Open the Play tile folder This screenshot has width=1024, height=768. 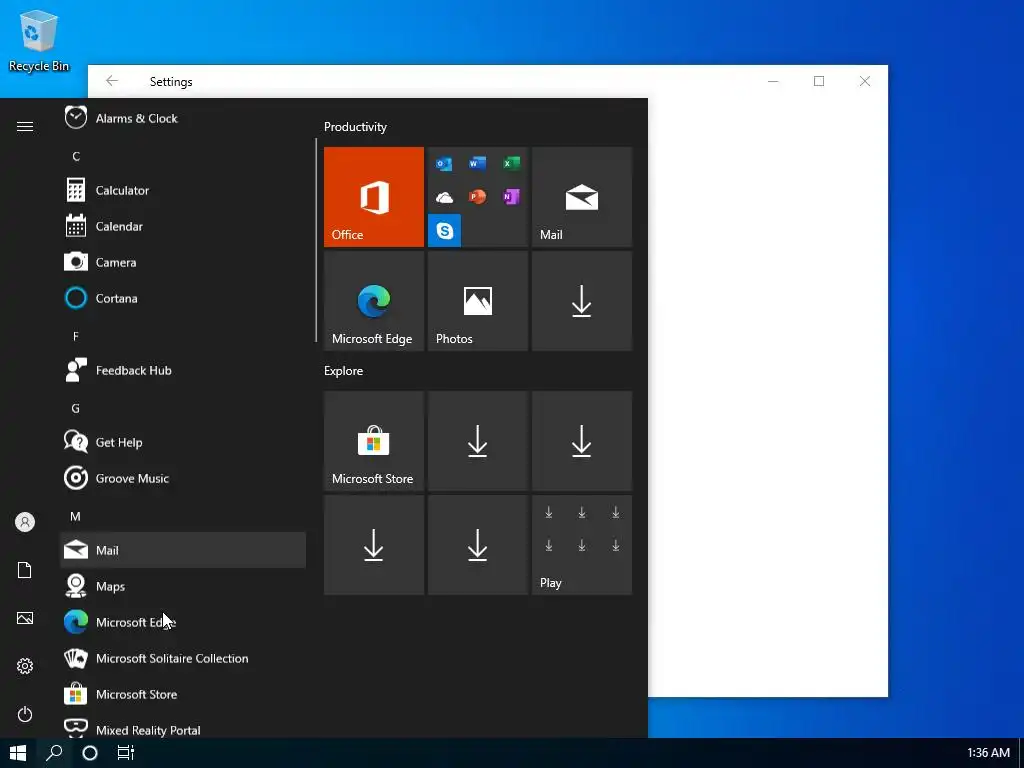click(582, 545)
